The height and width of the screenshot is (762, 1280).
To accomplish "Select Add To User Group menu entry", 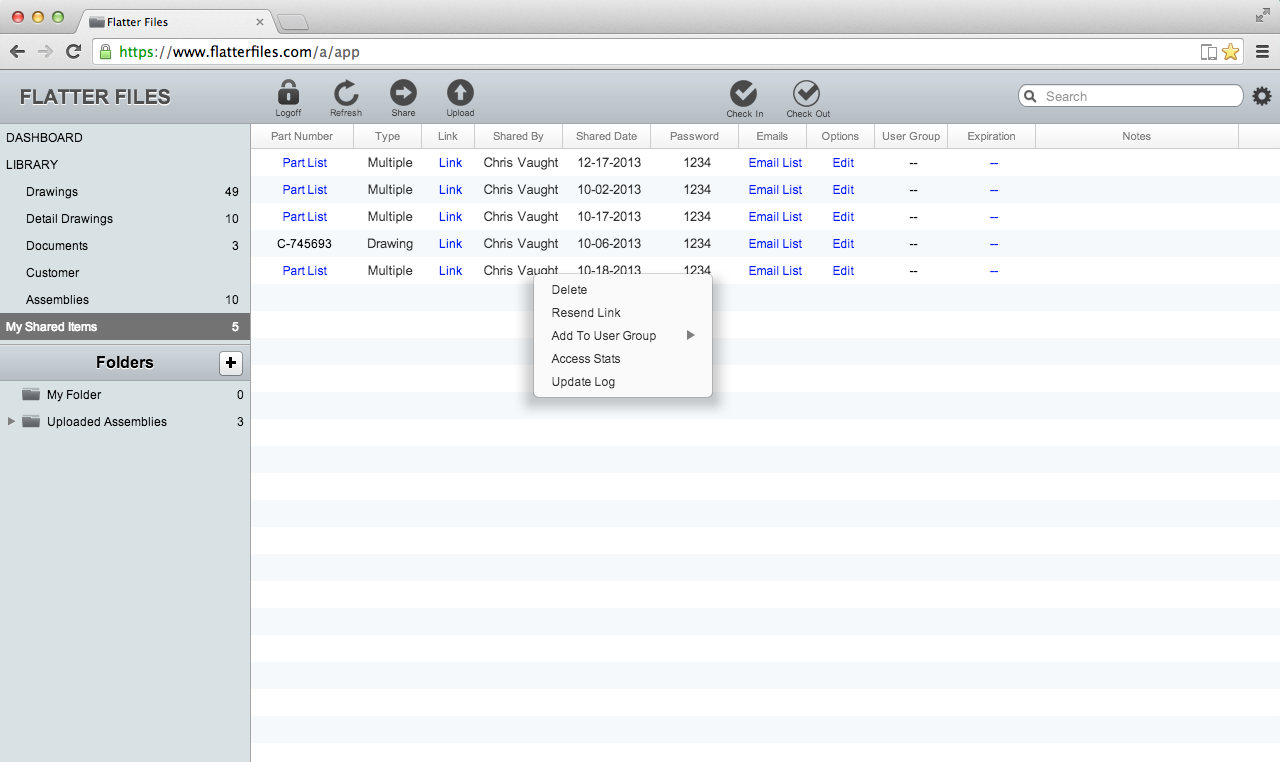I will (623, 336).
